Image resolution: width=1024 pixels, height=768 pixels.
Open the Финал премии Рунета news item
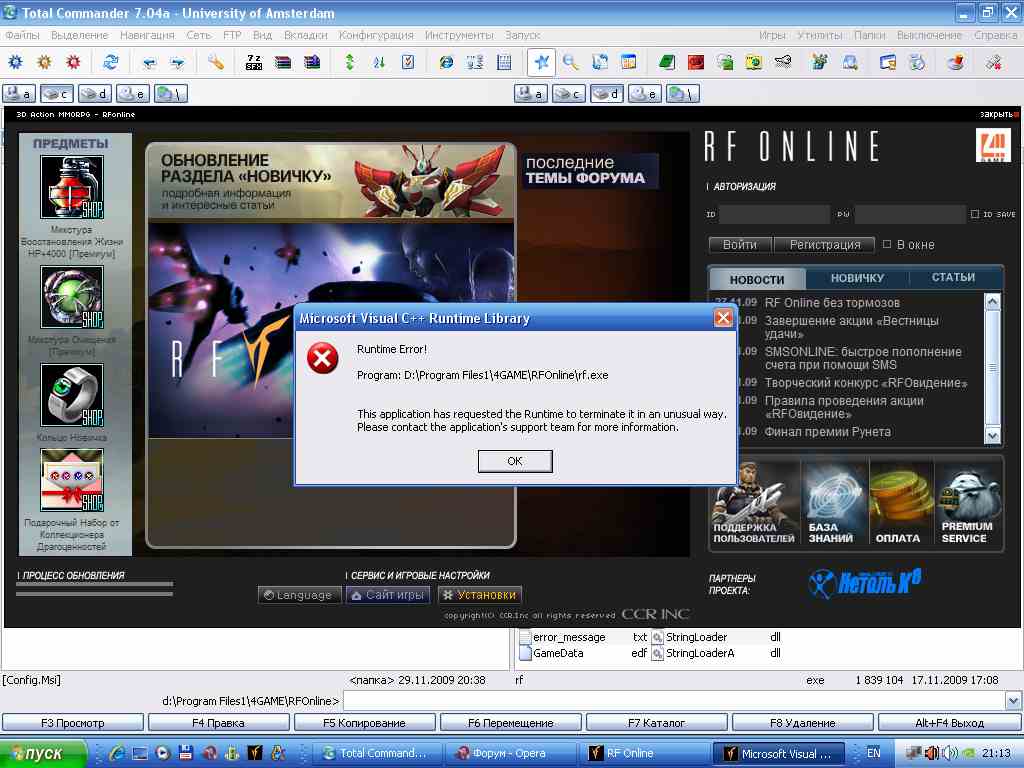point(827,432)
